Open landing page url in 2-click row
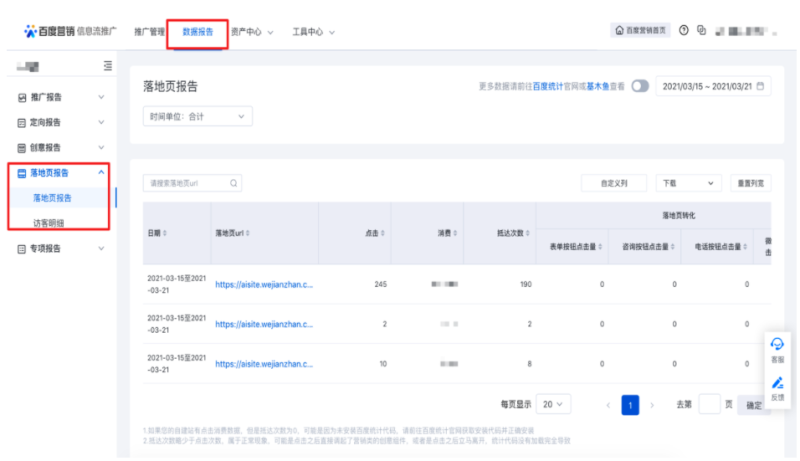The image size is (800, 461). [264, 324]
